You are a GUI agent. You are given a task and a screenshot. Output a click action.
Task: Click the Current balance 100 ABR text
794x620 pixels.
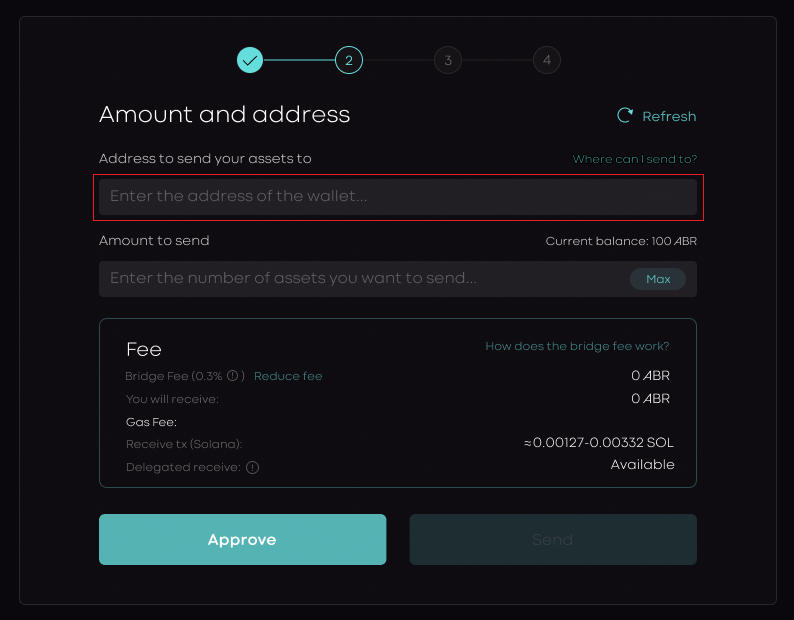[x=621, y=241]
